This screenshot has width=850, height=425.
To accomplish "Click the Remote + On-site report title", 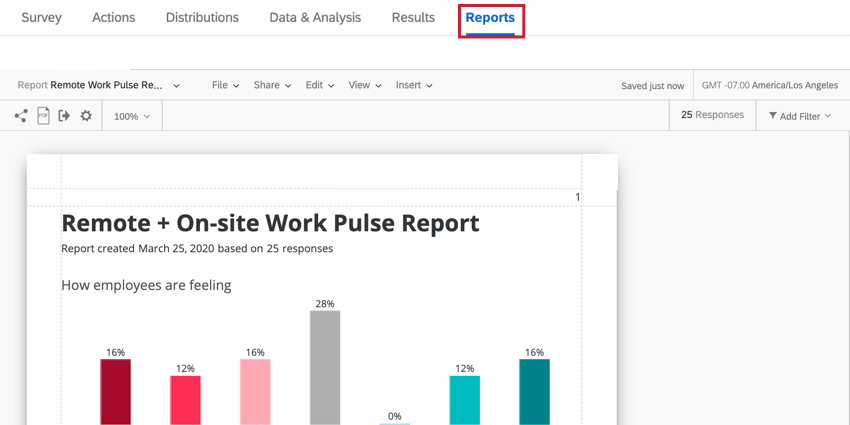I will (x=270, y=223).
